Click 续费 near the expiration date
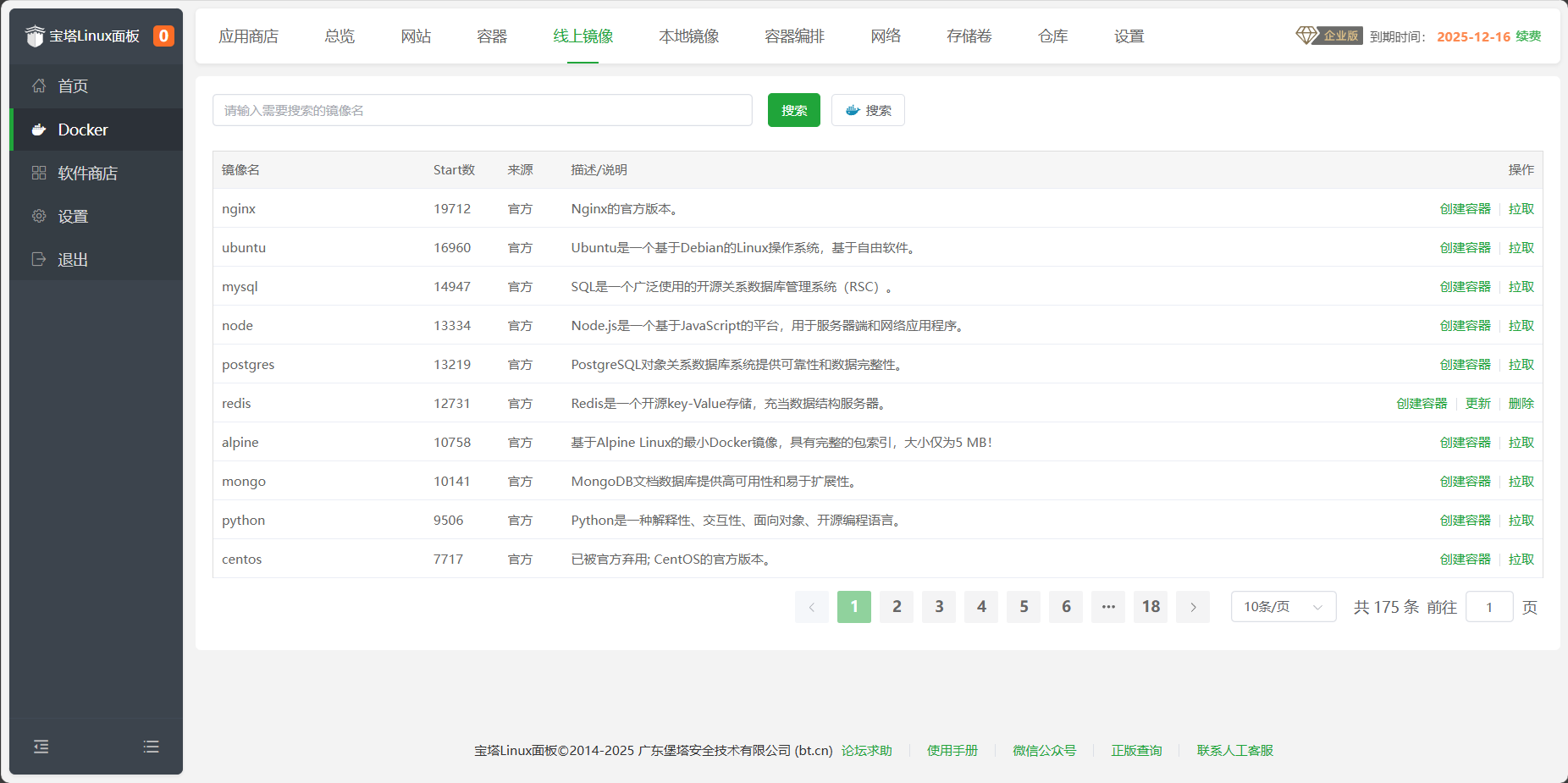The width and height of the screenshot is (1568, 783). 1526,36
